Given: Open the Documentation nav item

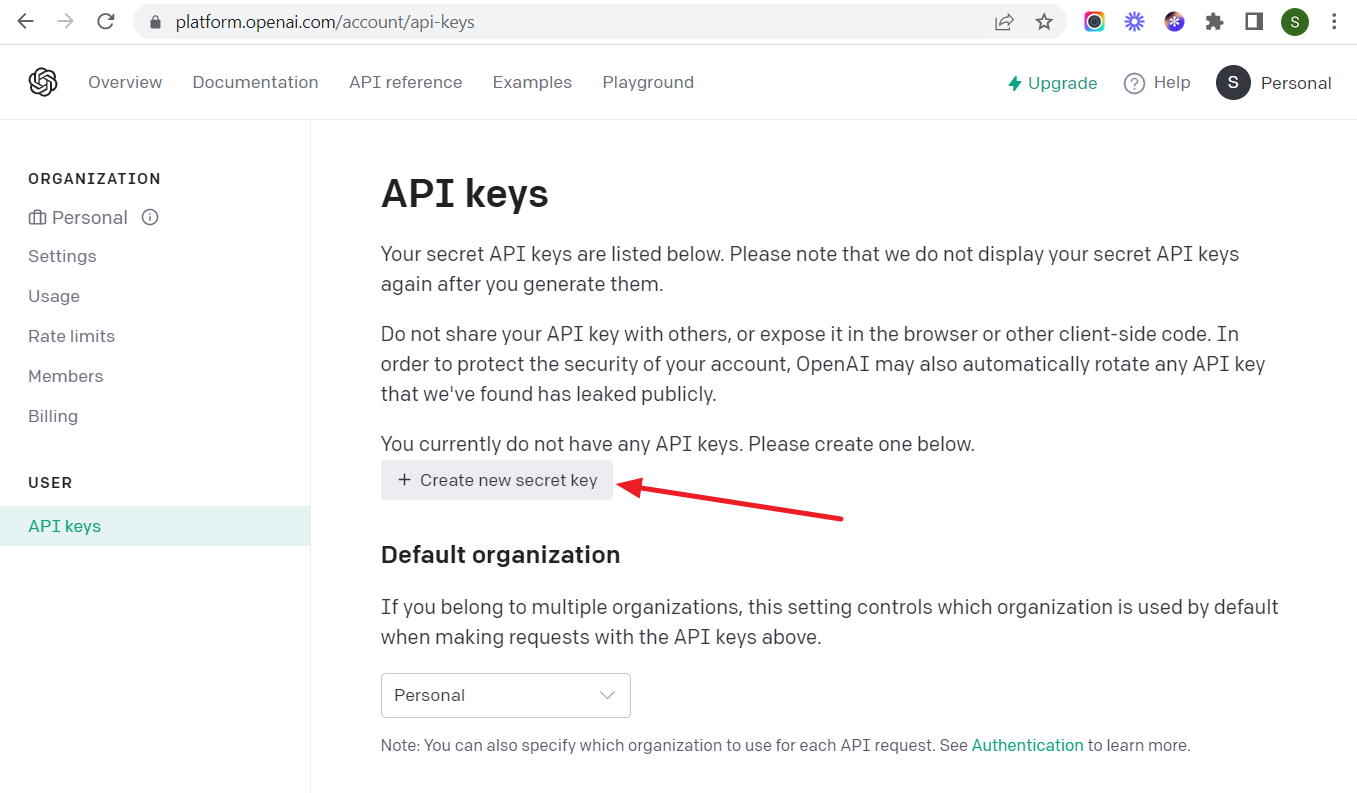Looking at the screenshot, I should (x=255, y=83).
